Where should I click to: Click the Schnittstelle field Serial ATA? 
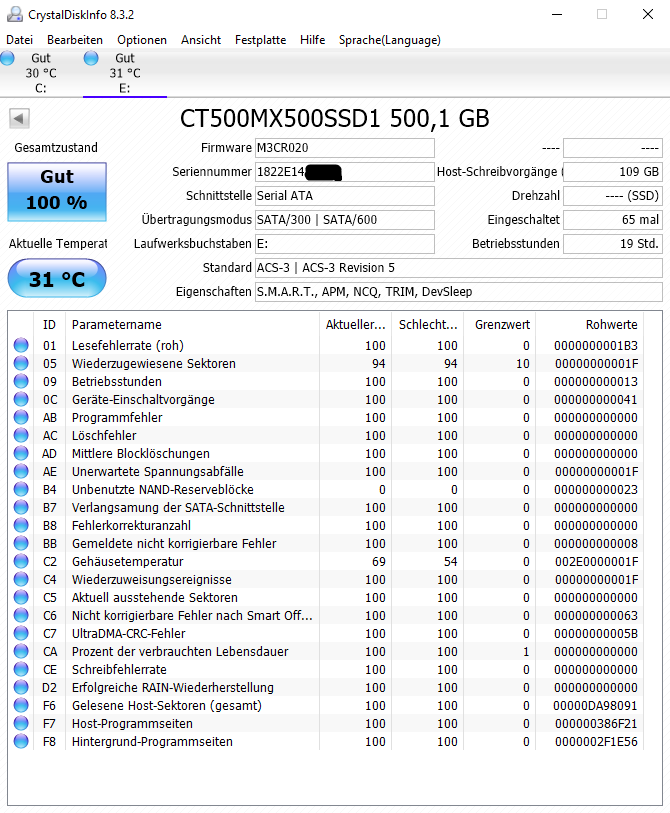point(344,195)
